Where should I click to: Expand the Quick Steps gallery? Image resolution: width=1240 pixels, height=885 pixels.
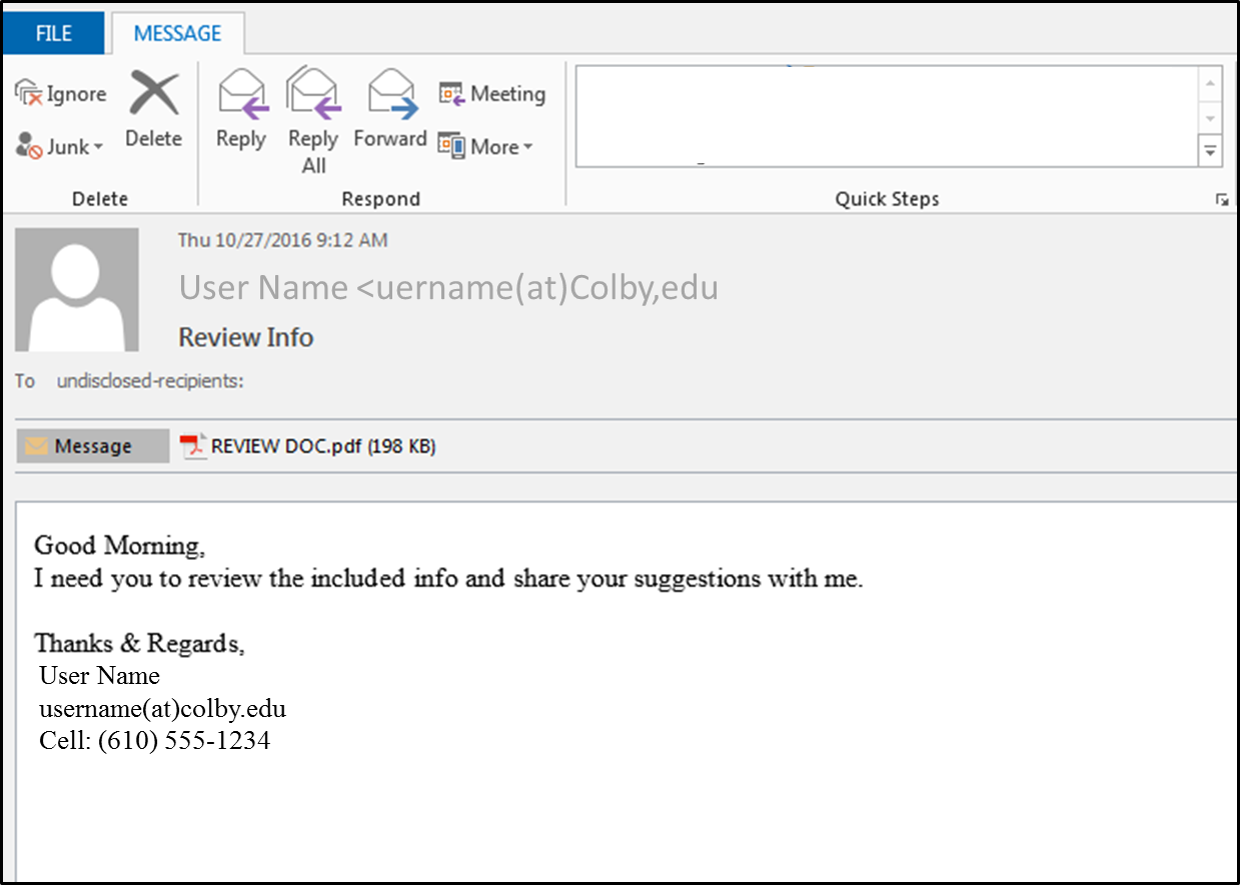point(1211,151)
